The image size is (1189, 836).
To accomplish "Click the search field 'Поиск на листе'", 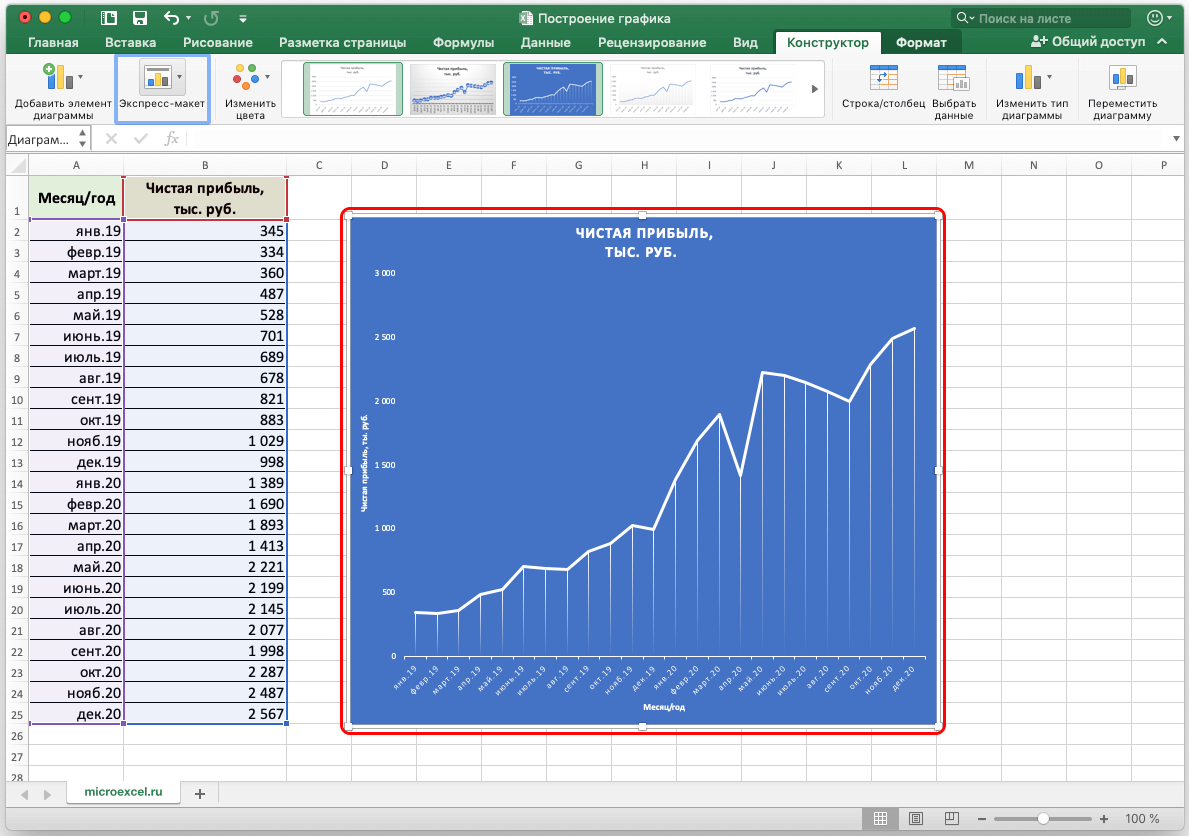I will pyautogui.click(x=1040, y=18).
